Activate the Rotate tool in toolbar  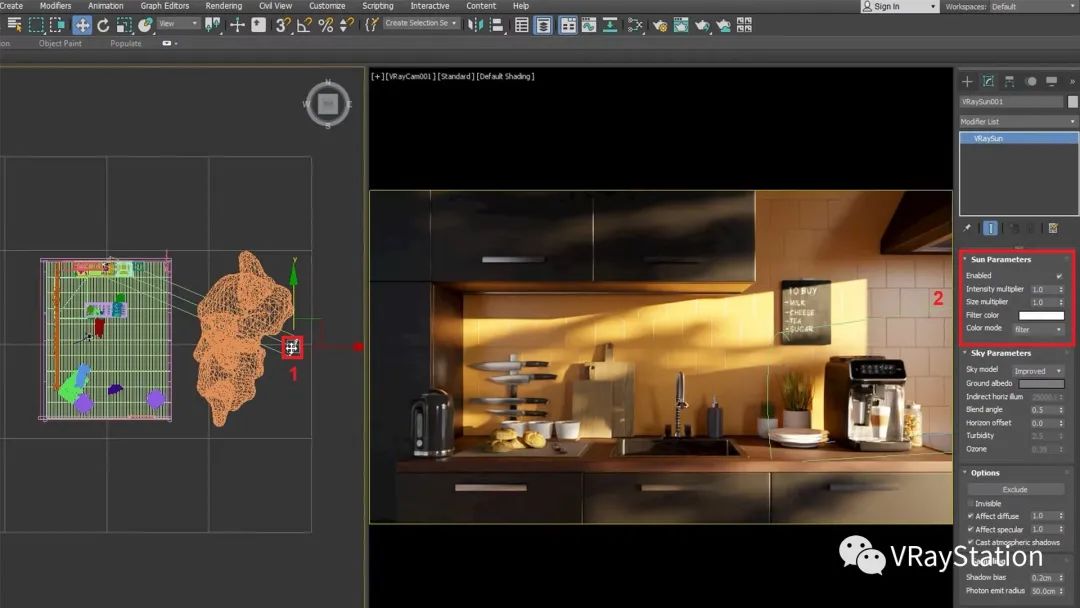point(103,25)
